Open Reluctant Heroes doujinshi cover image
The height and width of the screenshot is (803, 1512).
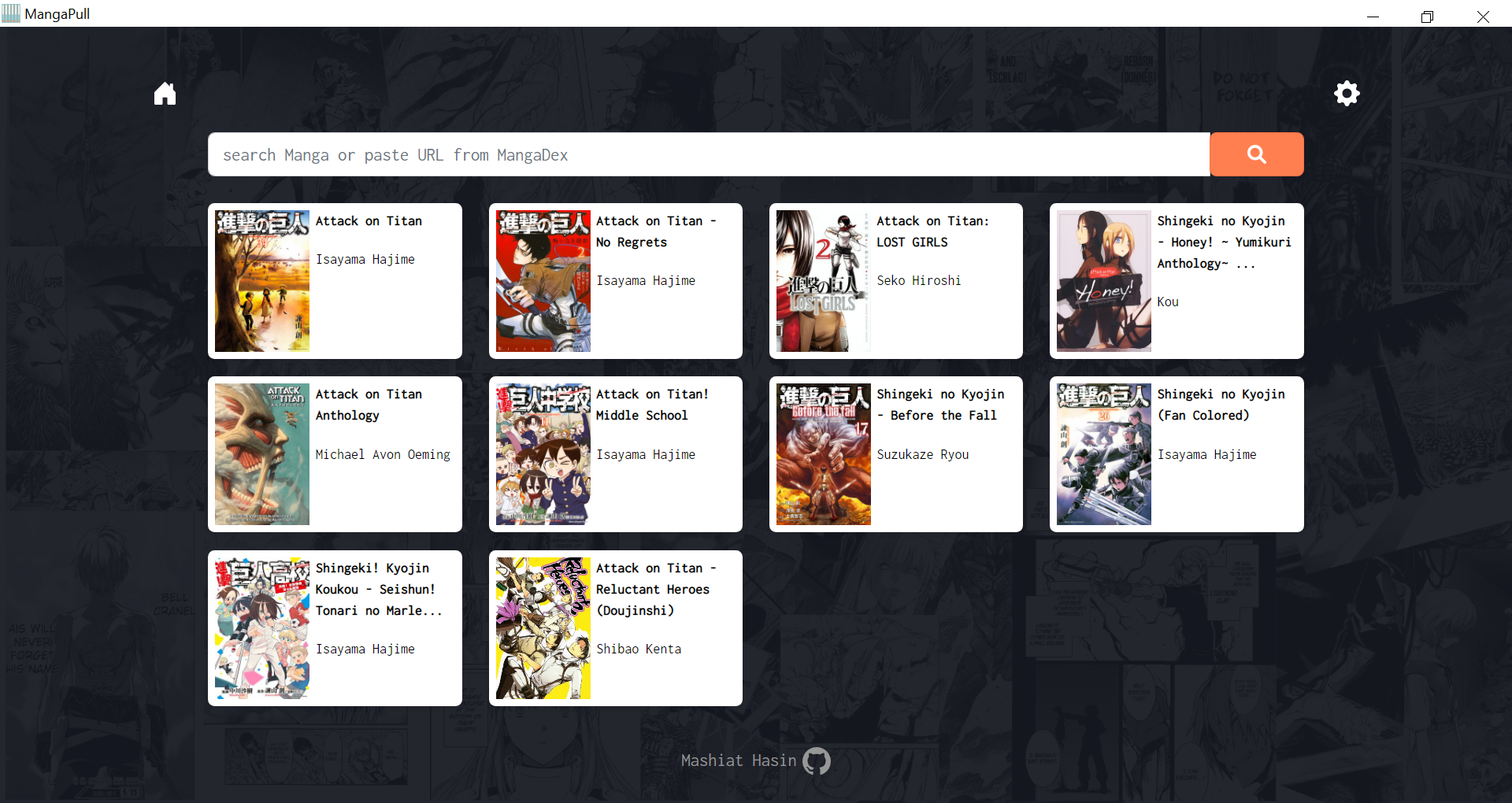(543, 628)
